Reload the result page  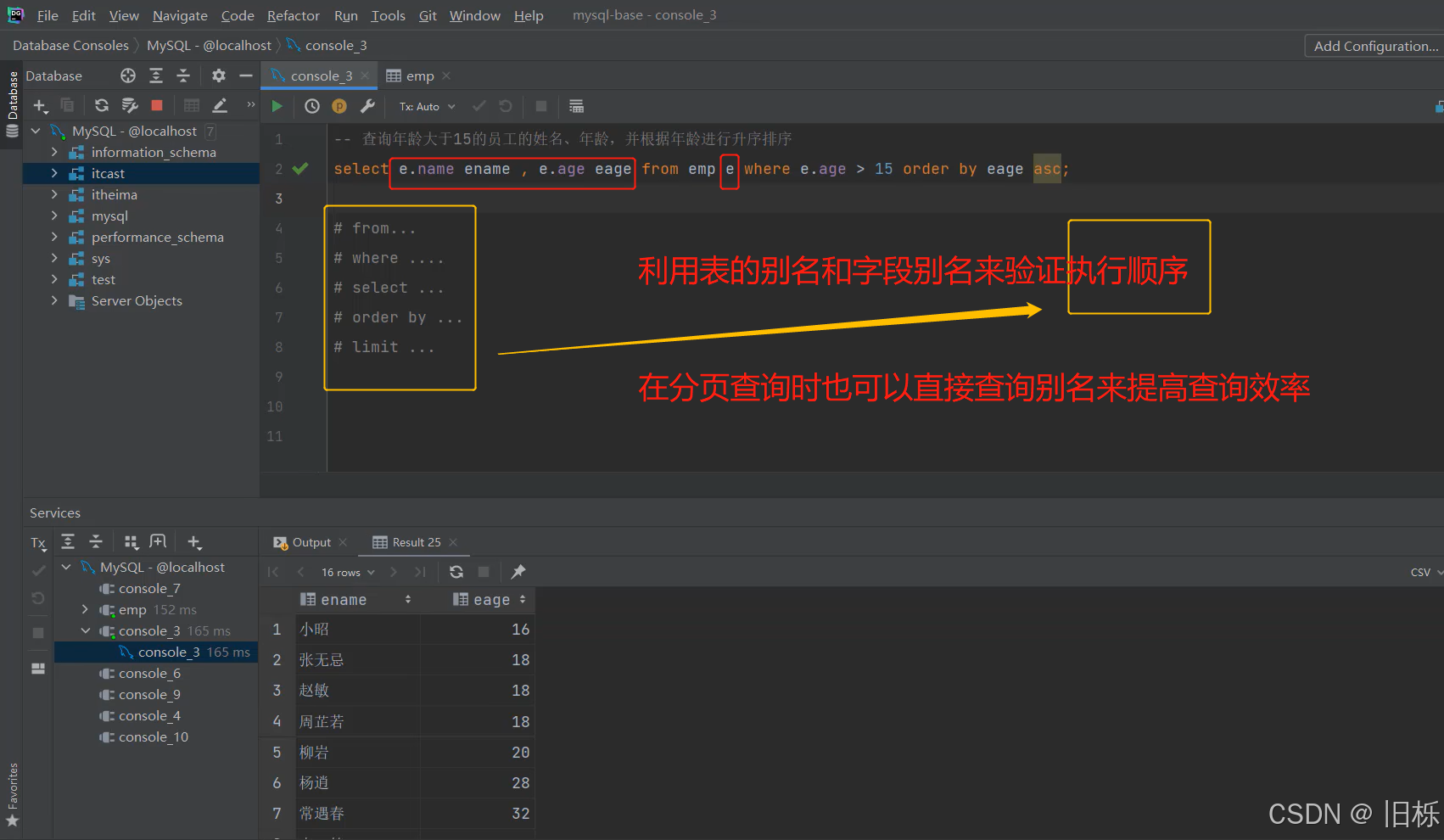pos(456,572)
